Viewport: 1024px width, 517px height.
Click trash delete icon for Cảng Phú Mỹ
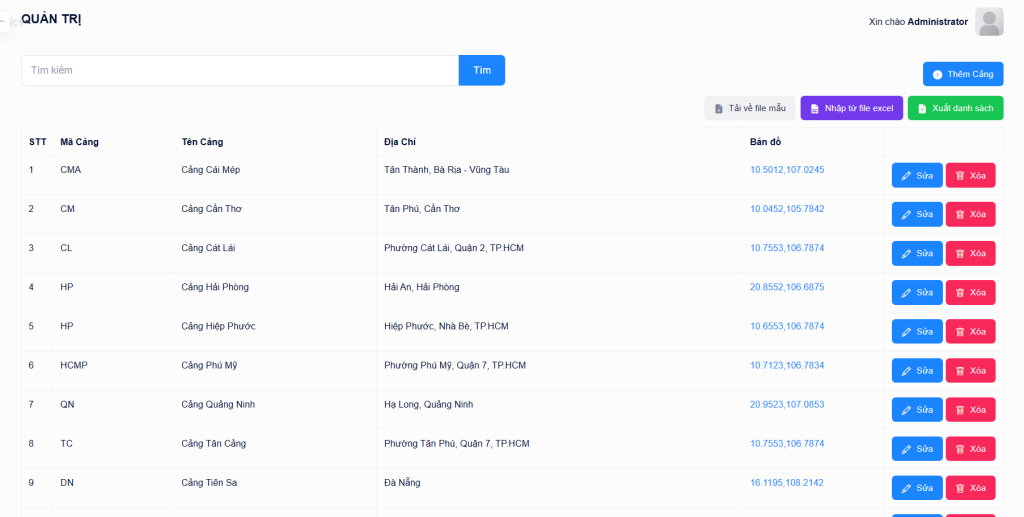coord(960,371)
